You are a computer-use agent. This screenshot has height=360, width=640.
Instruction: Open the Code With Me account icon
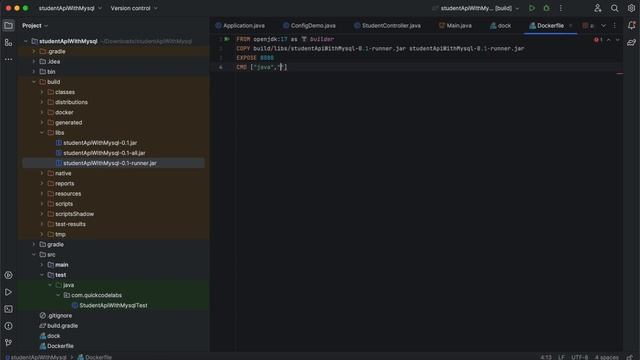[x=598, y=8]
